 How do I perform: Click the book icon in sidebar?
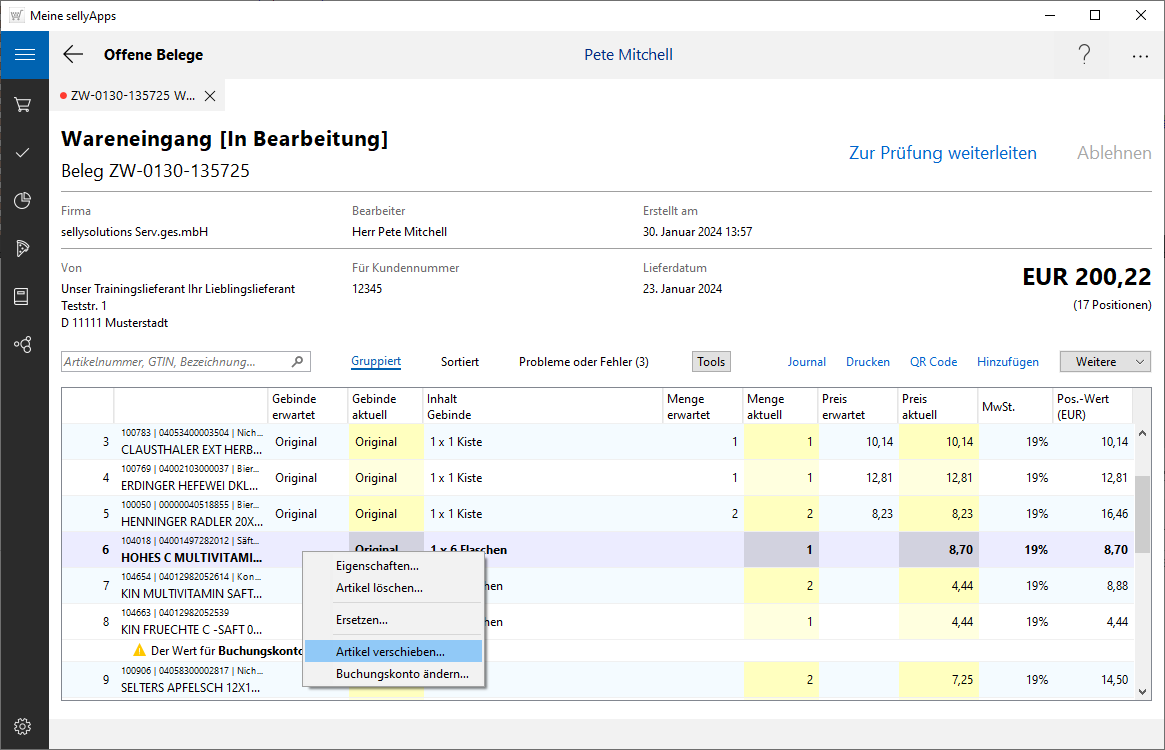click(x=24, y=296)
